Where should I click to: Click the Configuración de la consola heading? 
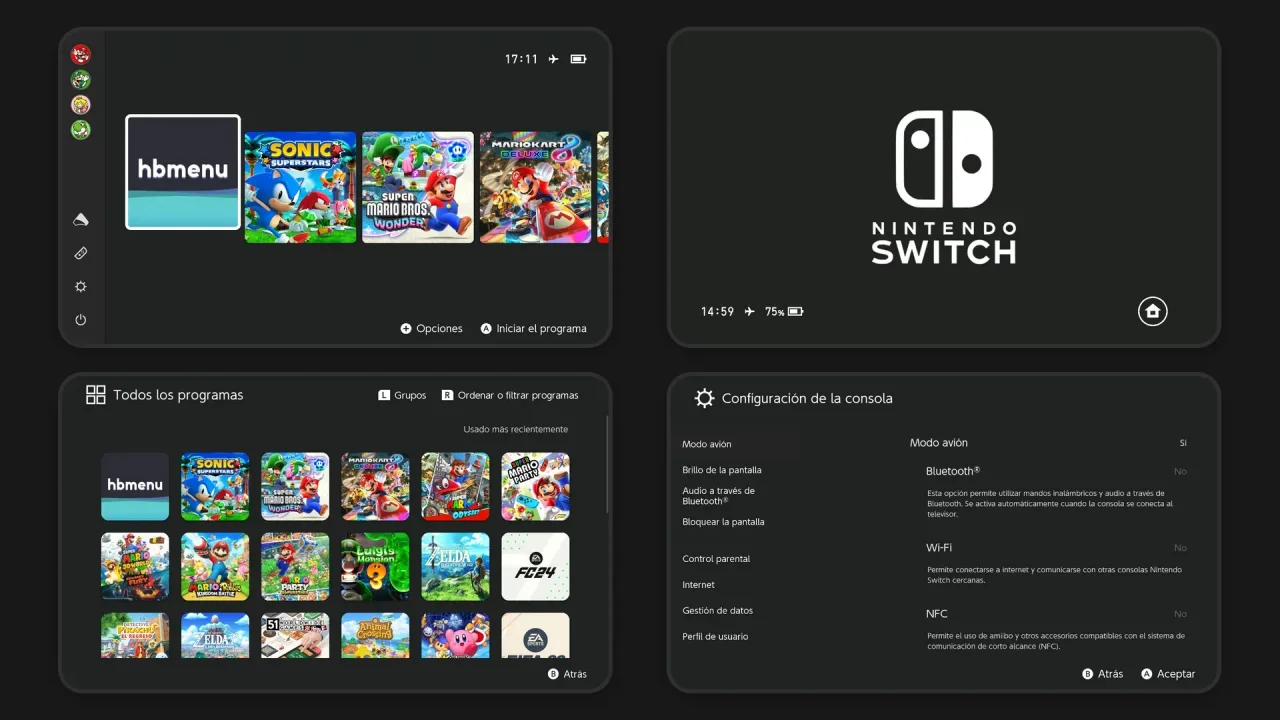pyautogui.click(x=807, y=398)
